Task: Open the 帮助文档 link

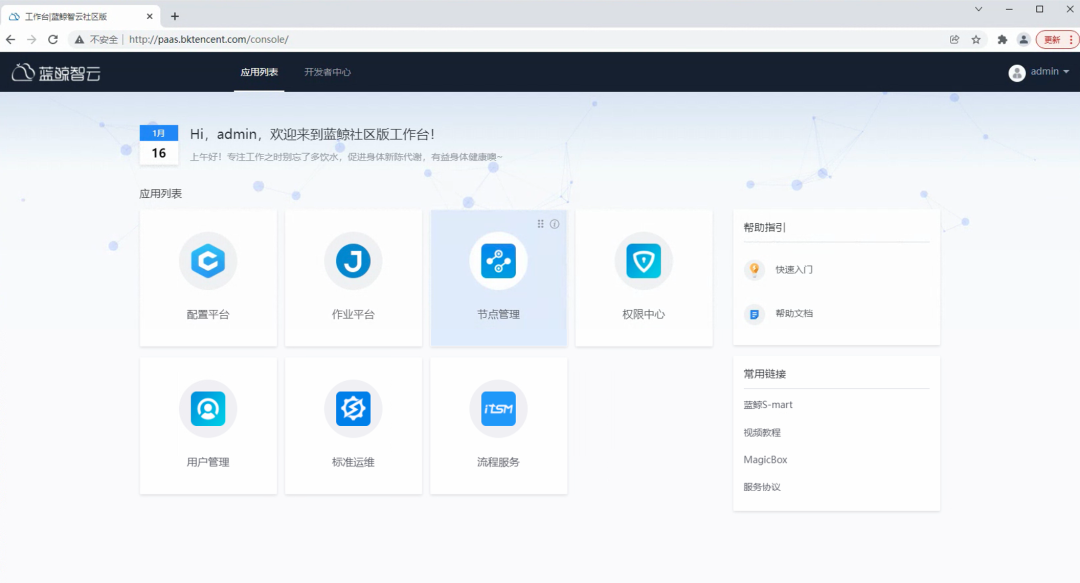Action: pos(793,314)
